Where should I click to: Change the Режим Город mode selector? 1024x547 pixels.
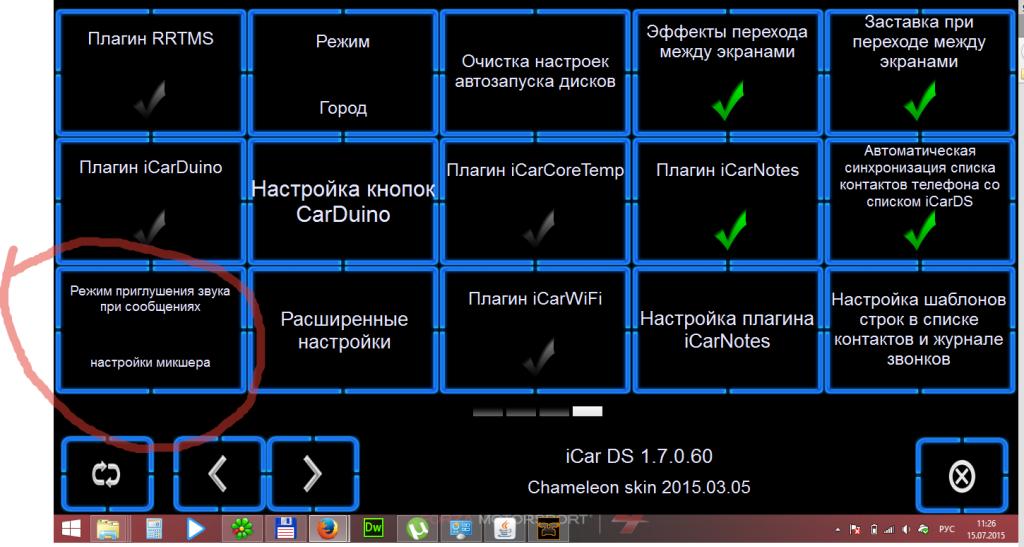pos(343,72)
